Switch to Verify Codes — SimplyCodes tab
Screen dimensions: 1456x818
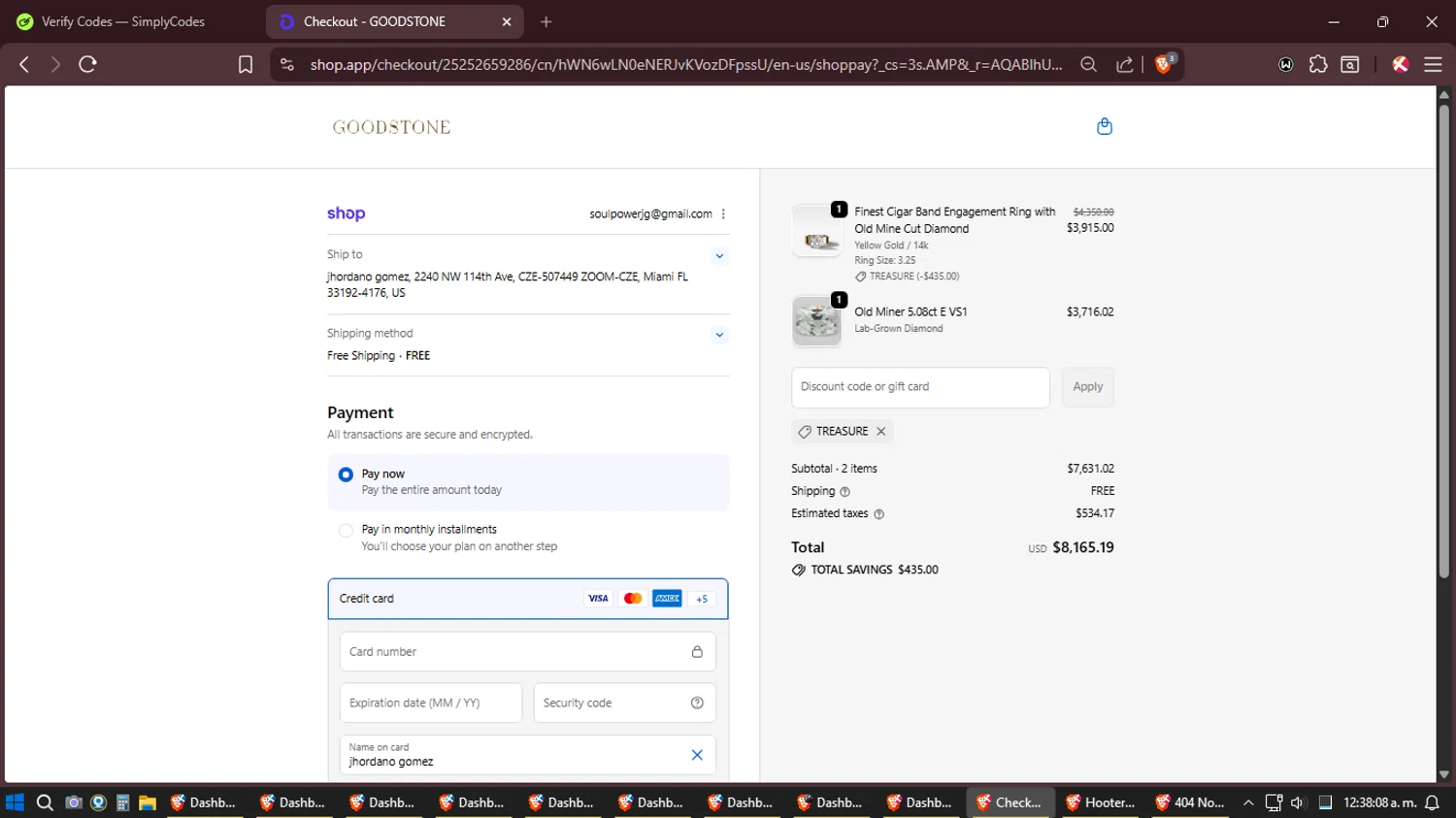(x=123, y=21)
